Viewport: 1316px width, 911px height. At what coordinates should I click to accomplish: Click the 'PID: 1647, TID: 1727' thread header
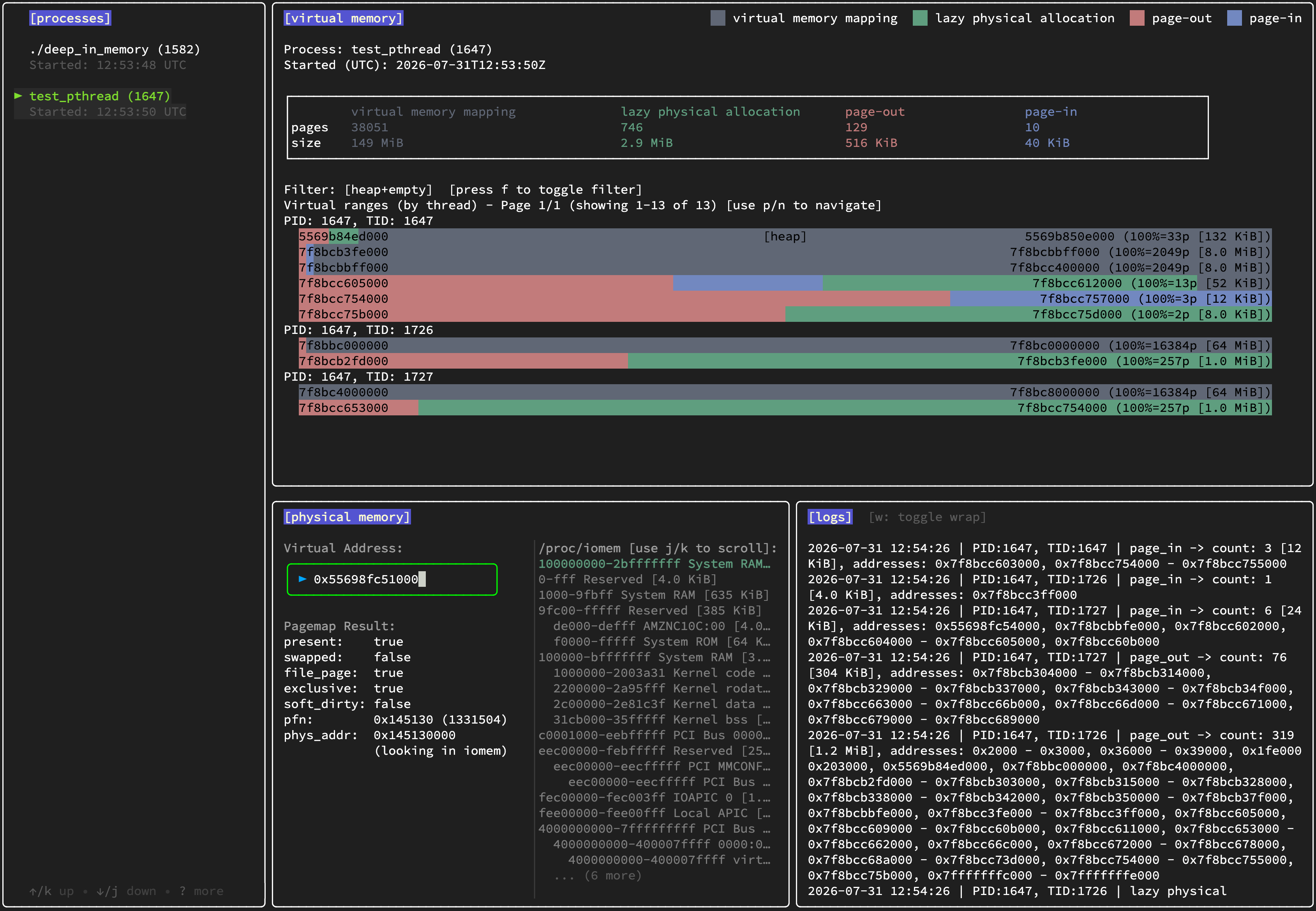[358, 377]
